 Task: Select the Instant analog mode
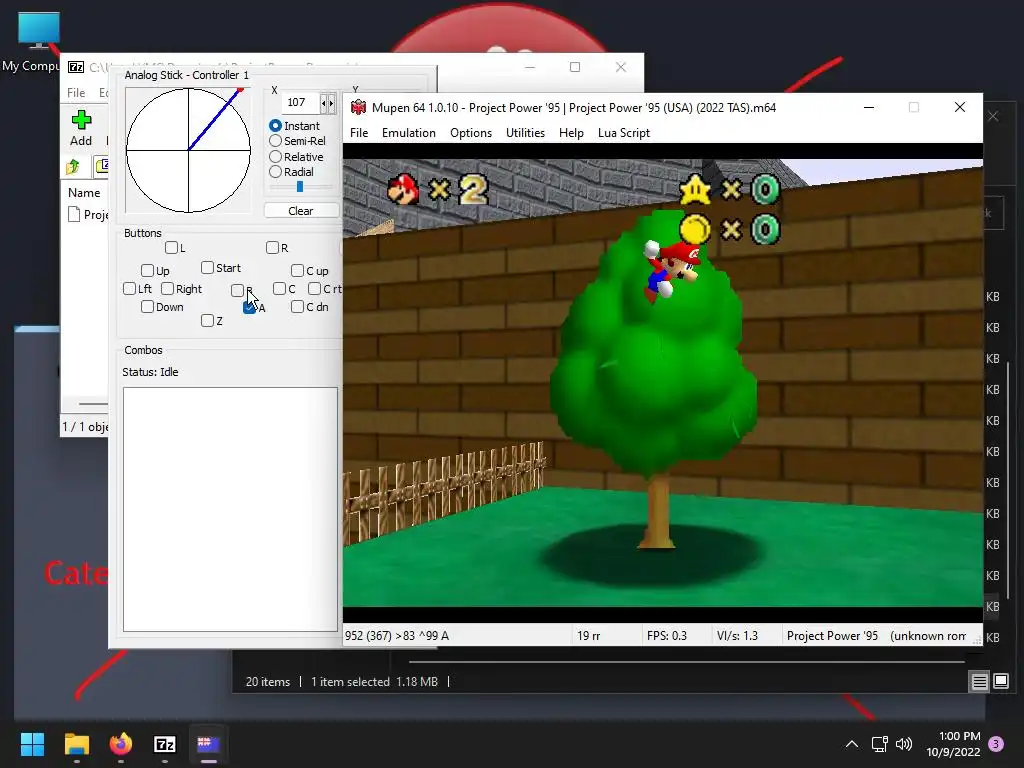coord(275,125)
